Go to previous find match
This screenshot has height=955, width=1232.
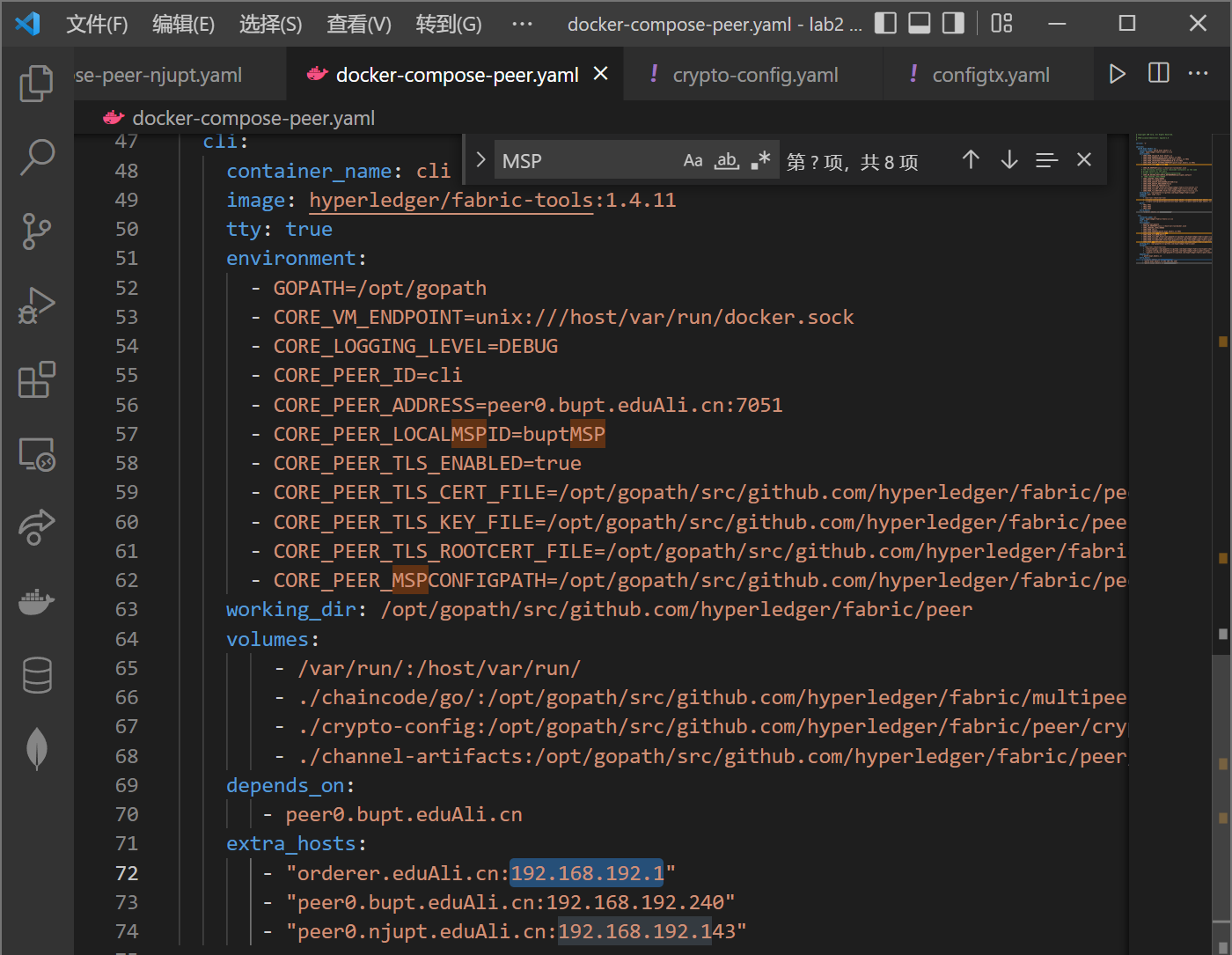click(x=971, y=159)
